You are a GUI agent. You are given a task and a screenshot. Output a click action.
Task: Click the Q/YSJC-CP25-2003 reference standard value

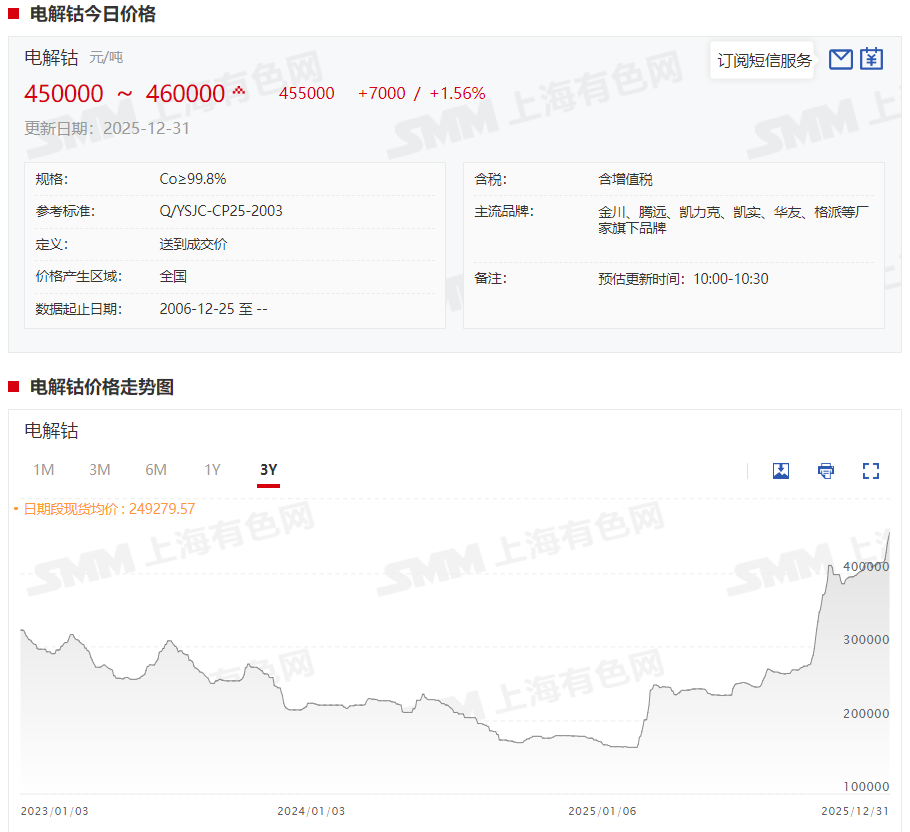point(221,211)
